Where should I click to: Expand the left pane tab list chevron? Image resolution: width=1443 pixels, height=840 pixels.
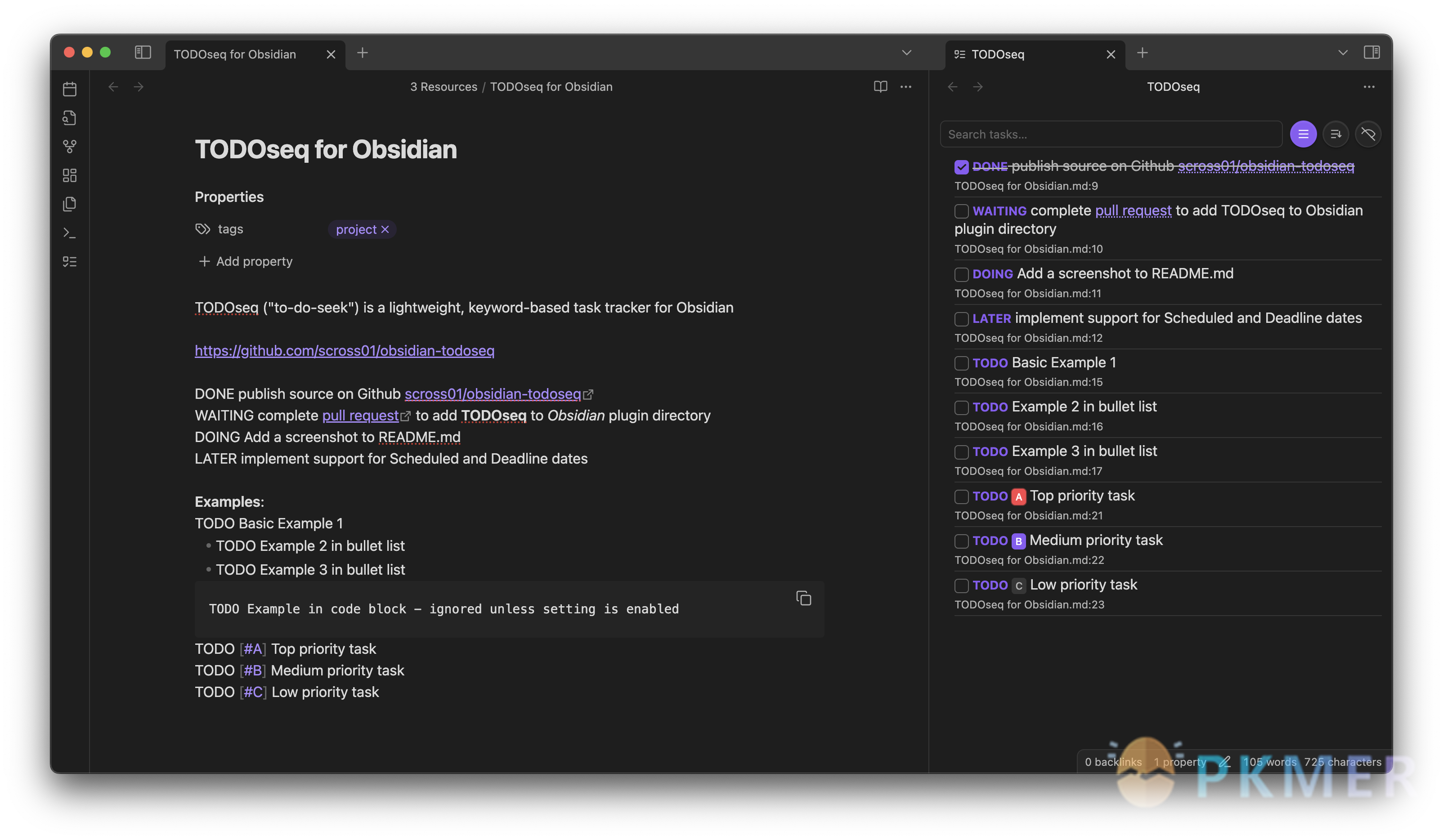pyautogui.click(x=906, y=53)
